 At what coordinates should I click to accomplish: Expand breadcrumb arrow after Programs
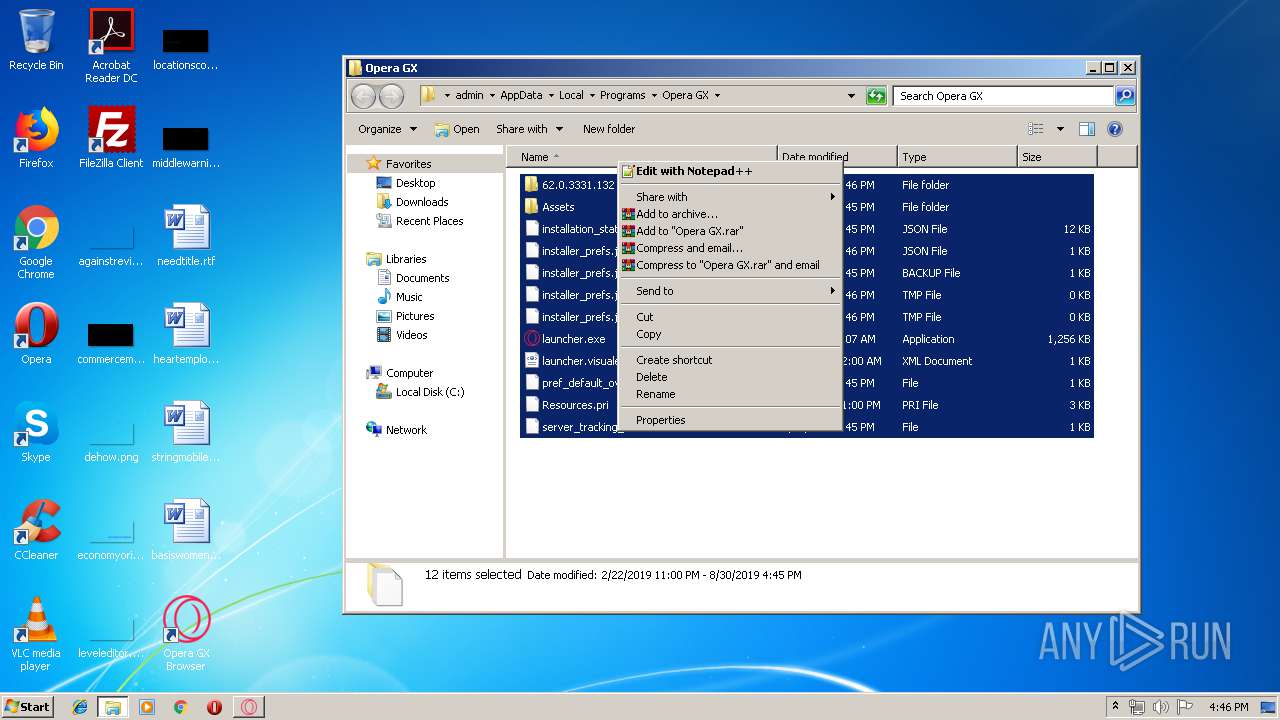tap(653, 96)
